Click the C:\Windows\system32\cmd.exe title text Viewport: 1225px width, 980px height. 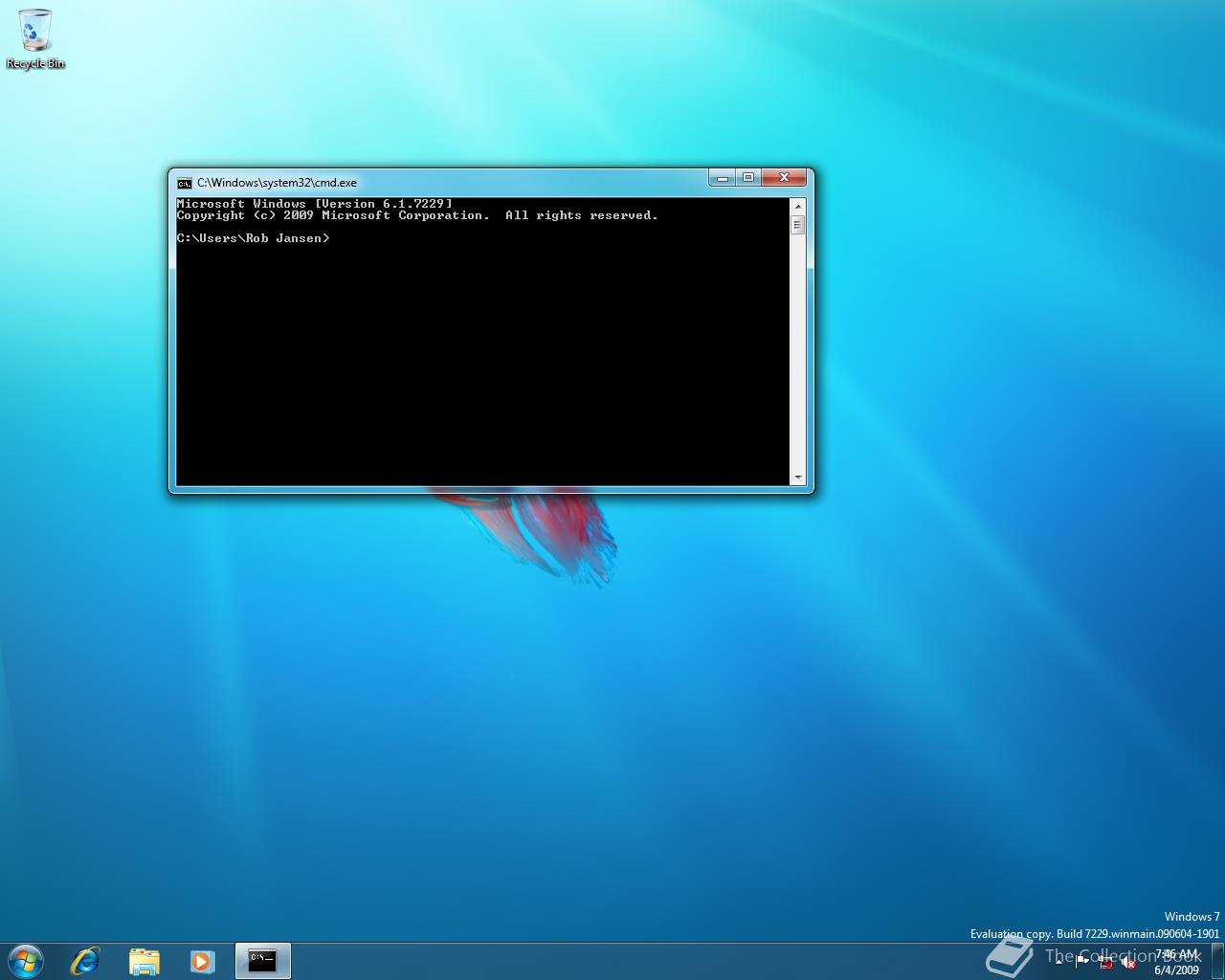pyautogui.click(x=277, y=183)
